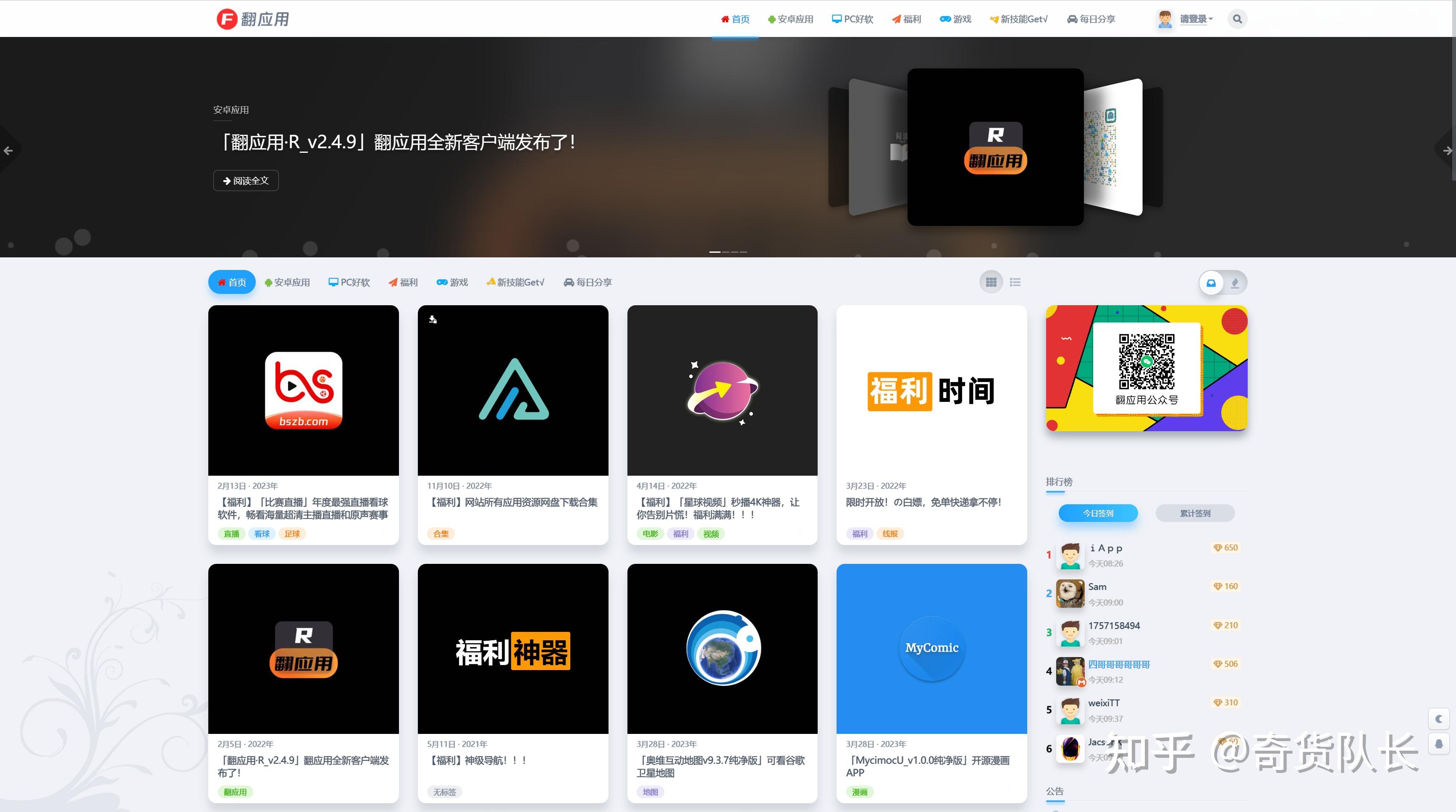1456x812 pixels.
Task: Click the user avatar beside 请登录
Action: coord(1165,19)
